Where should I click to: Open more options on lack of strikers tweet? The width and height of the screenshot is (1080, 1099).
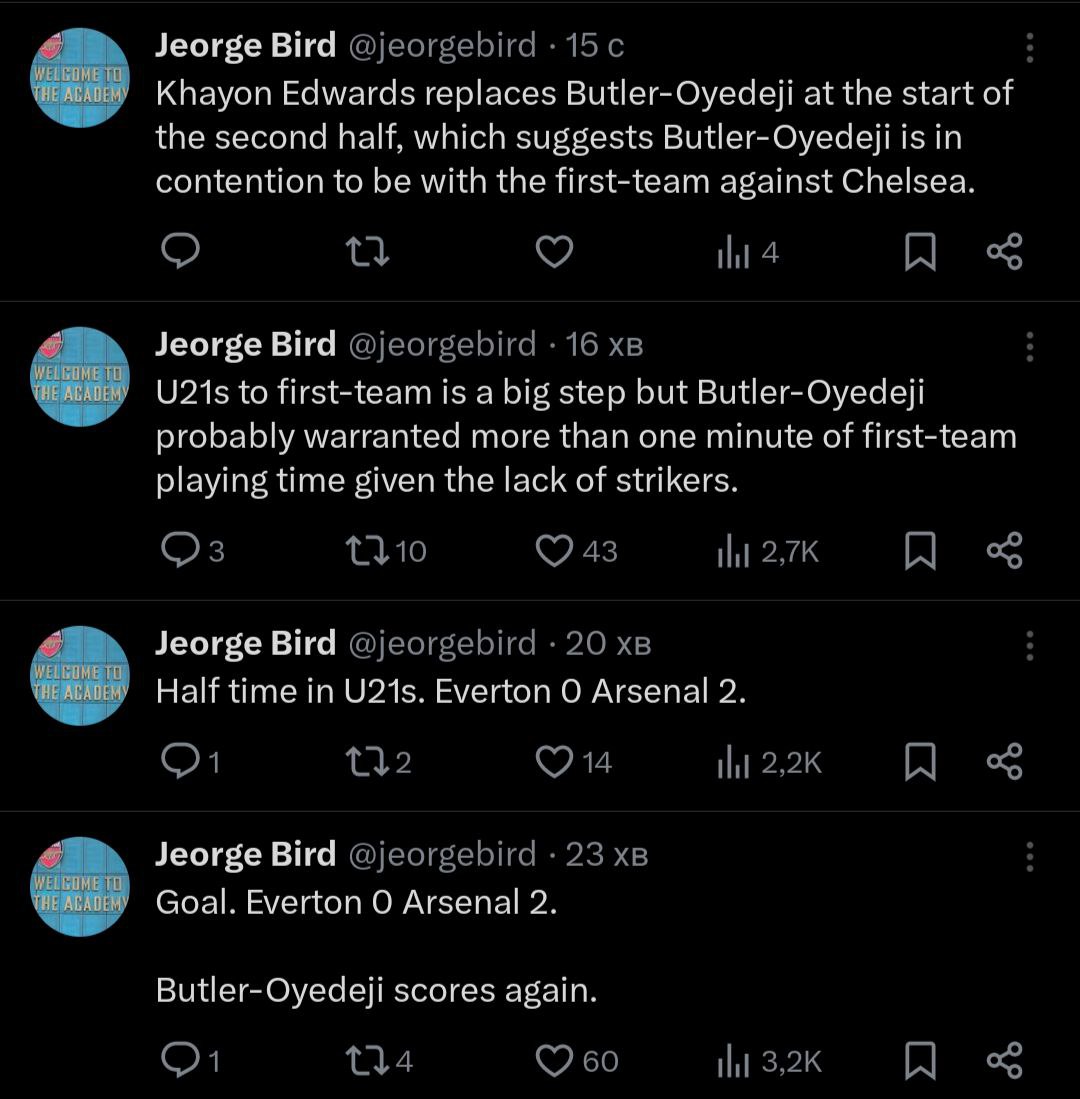point(1030,346)
